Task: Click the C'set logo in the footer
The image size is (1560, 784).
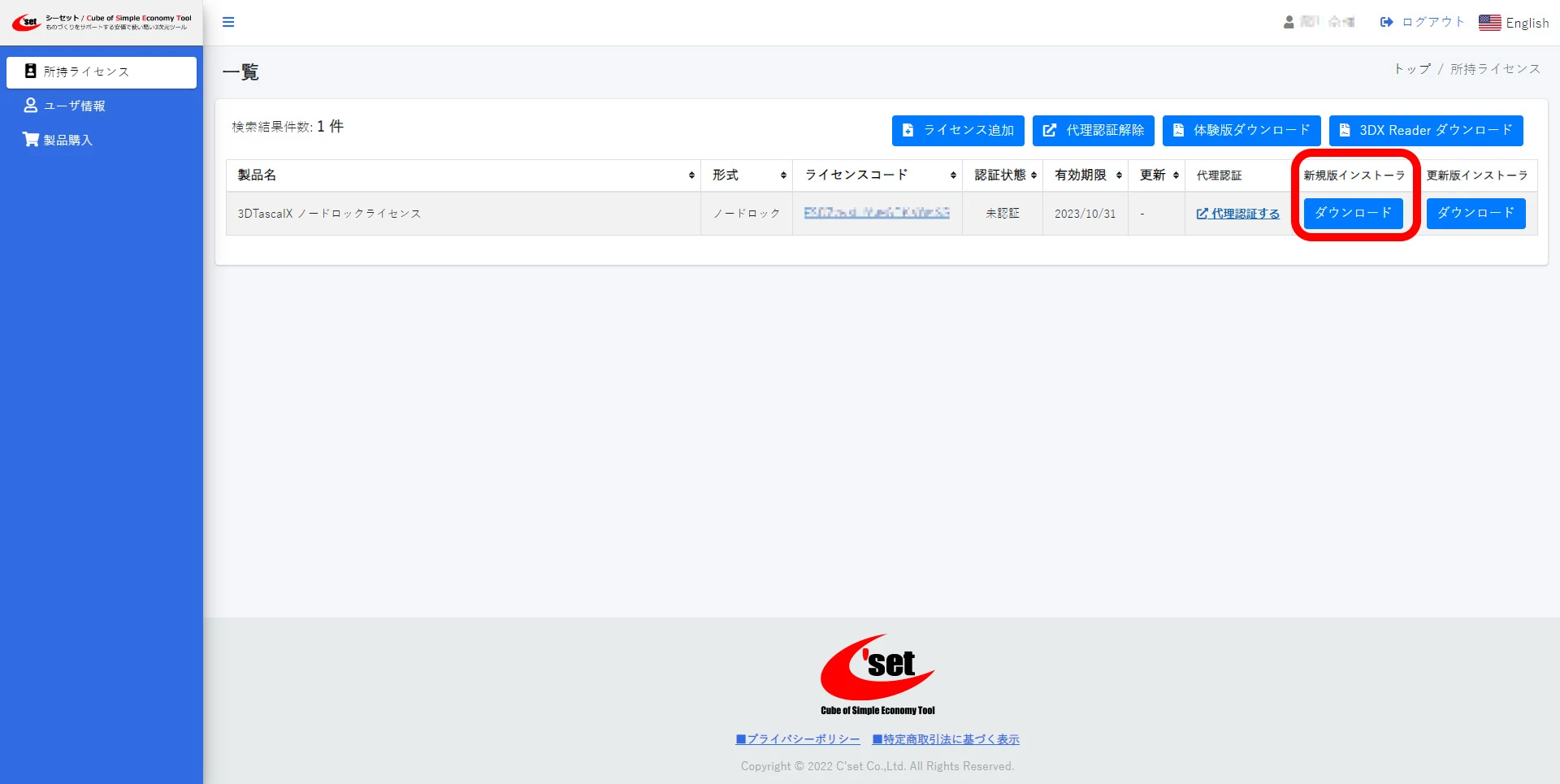Action: [877, 674]
